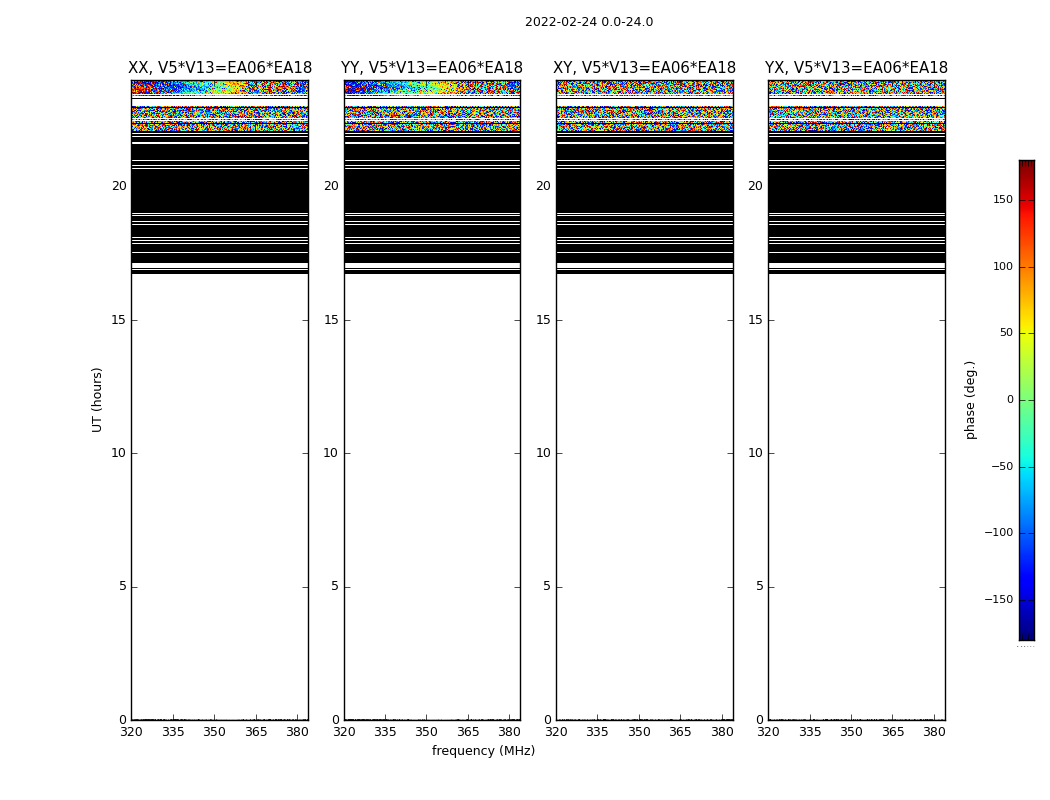
Task: Click the XY panel title text
Action: click(x=644, y=68)
